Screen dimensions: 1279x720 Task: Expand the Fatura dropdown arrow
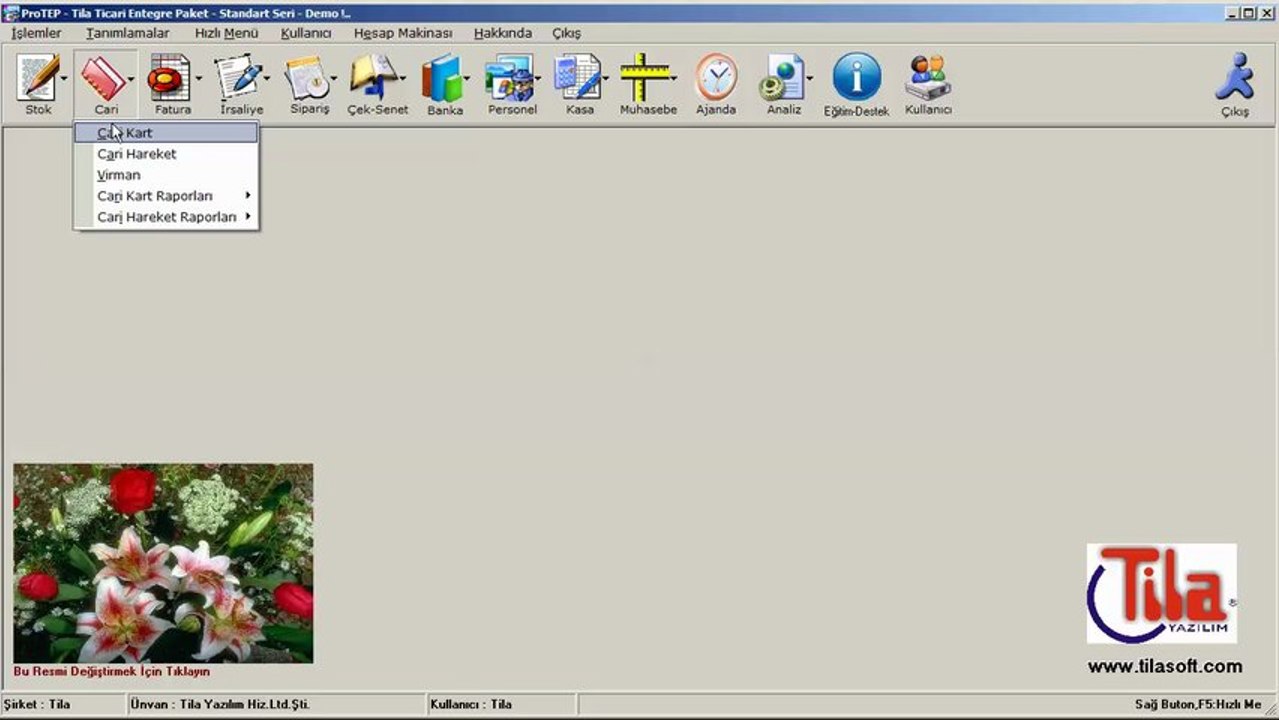point(199,78)
